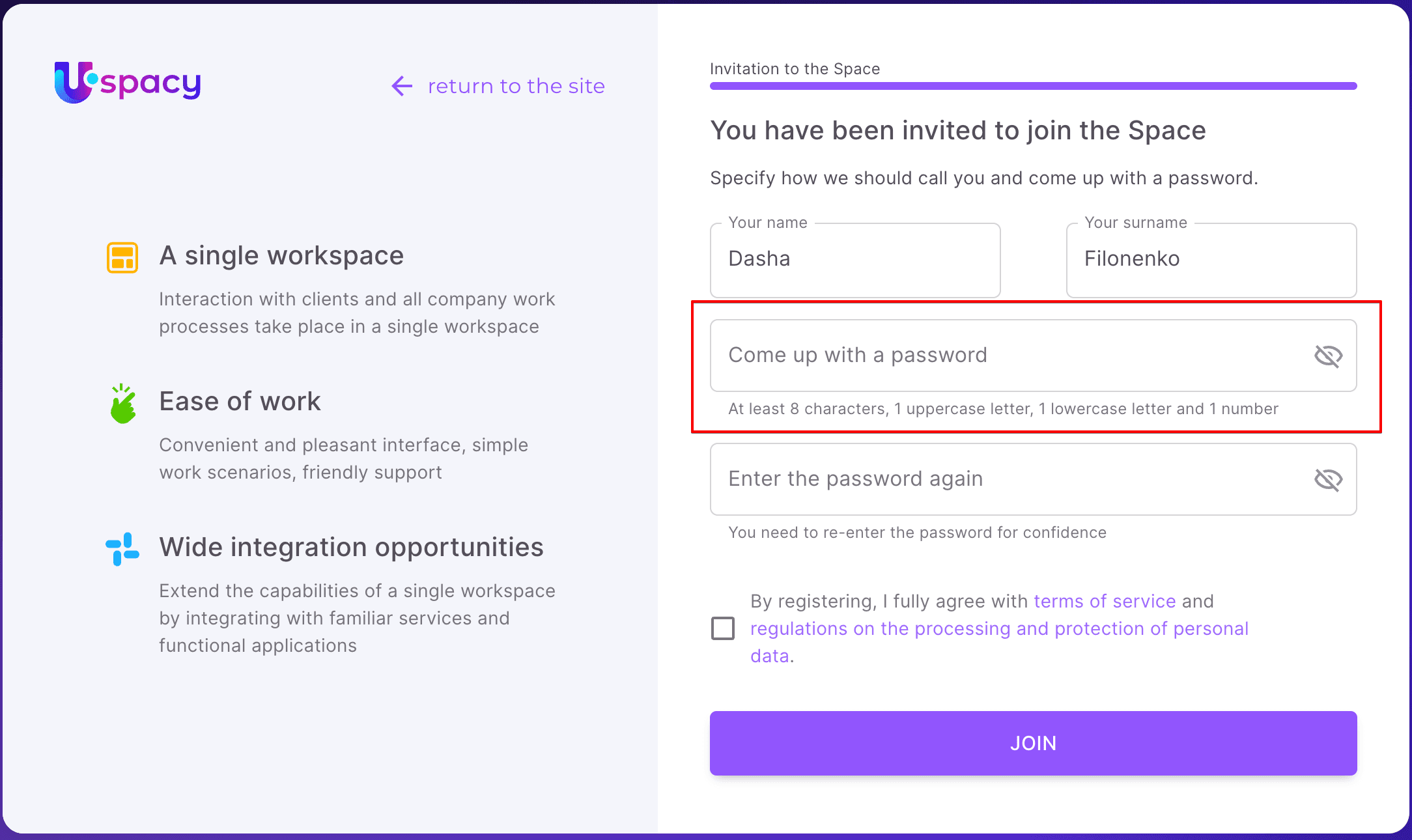
Task: Click the A single workspace heading
Action: coord(281,256)
